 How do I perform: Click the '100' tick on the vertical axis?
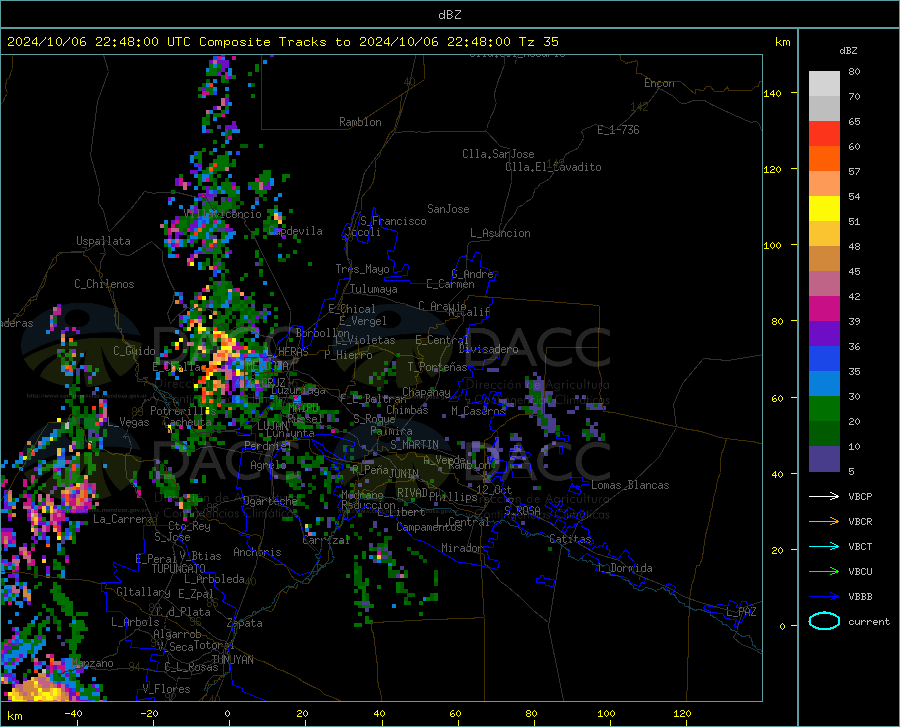pyautogui.click(x=772, y=245)
